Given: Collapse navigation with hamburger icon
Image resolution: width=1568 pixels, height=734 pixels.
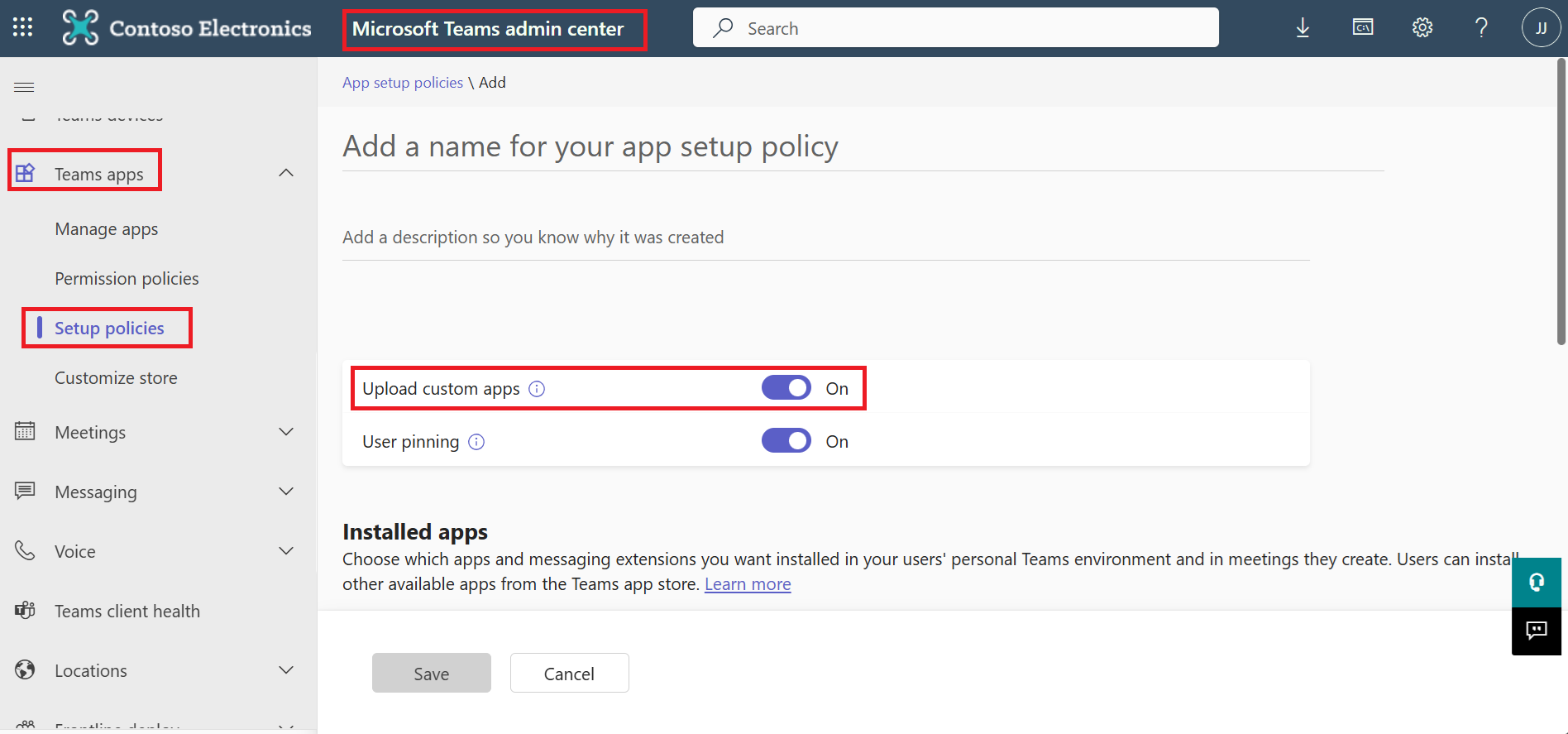Looking at the screenshot, I should [x=24, y=87].
